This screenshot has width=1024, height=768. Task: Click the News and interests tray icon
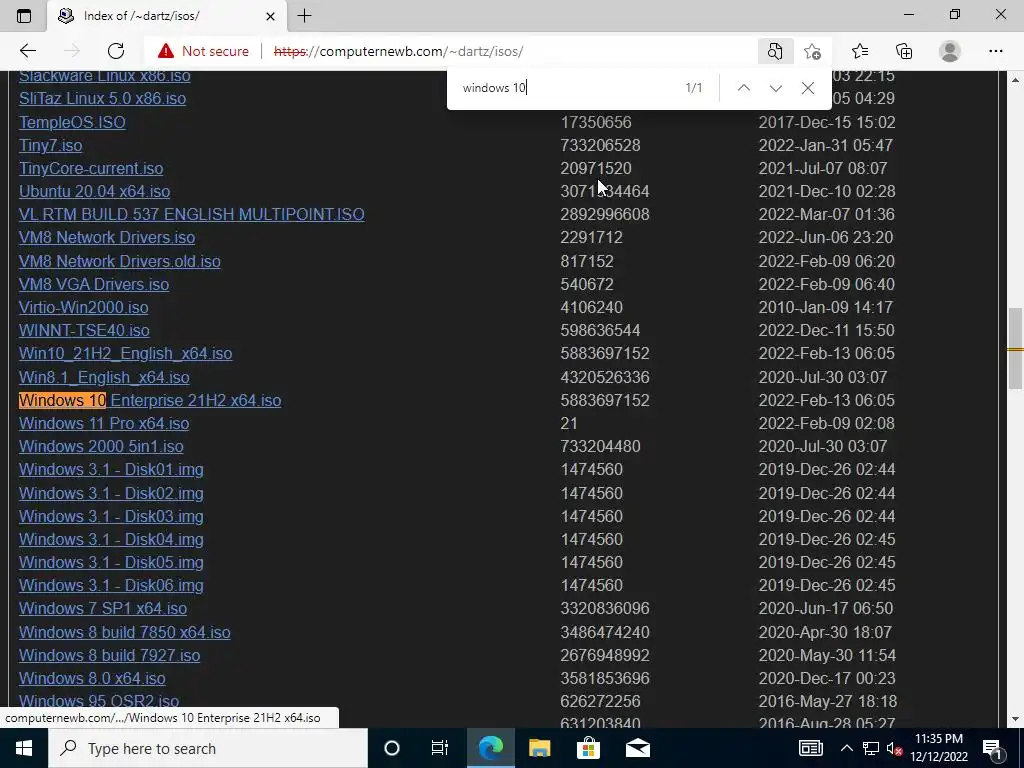click(x=810, y=748)
